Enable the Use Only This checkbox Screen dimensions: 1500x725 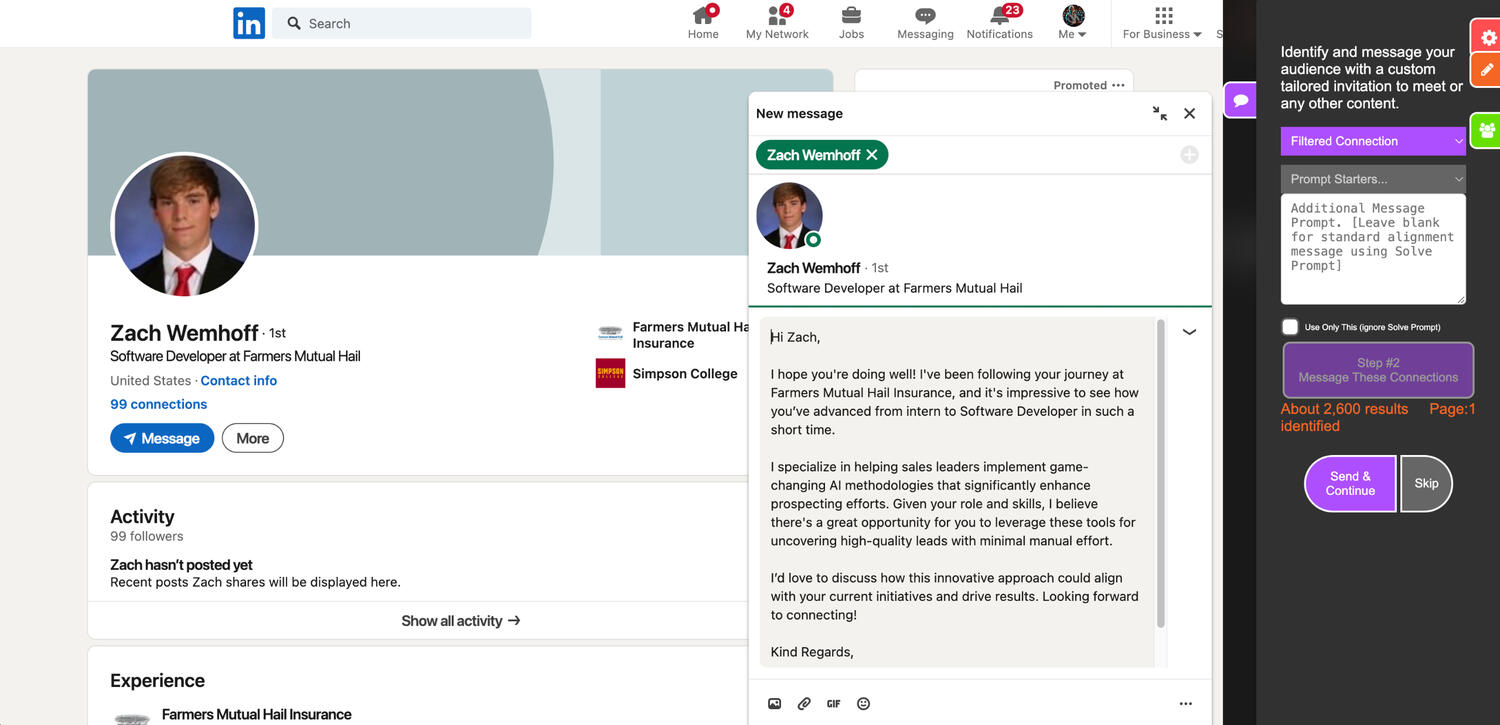[x=1290, y=327]
